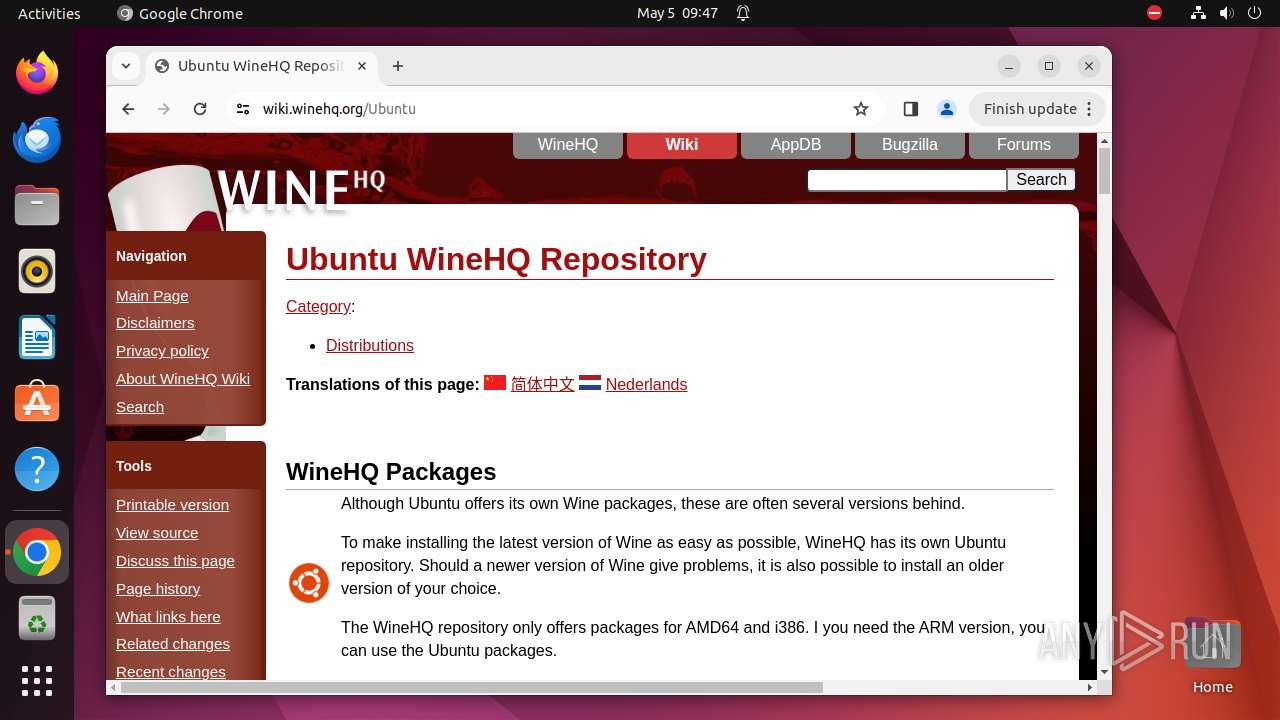Launch Thunderbird mail from dock
This screenshot has height=720, width=1280.
point(37,139)
